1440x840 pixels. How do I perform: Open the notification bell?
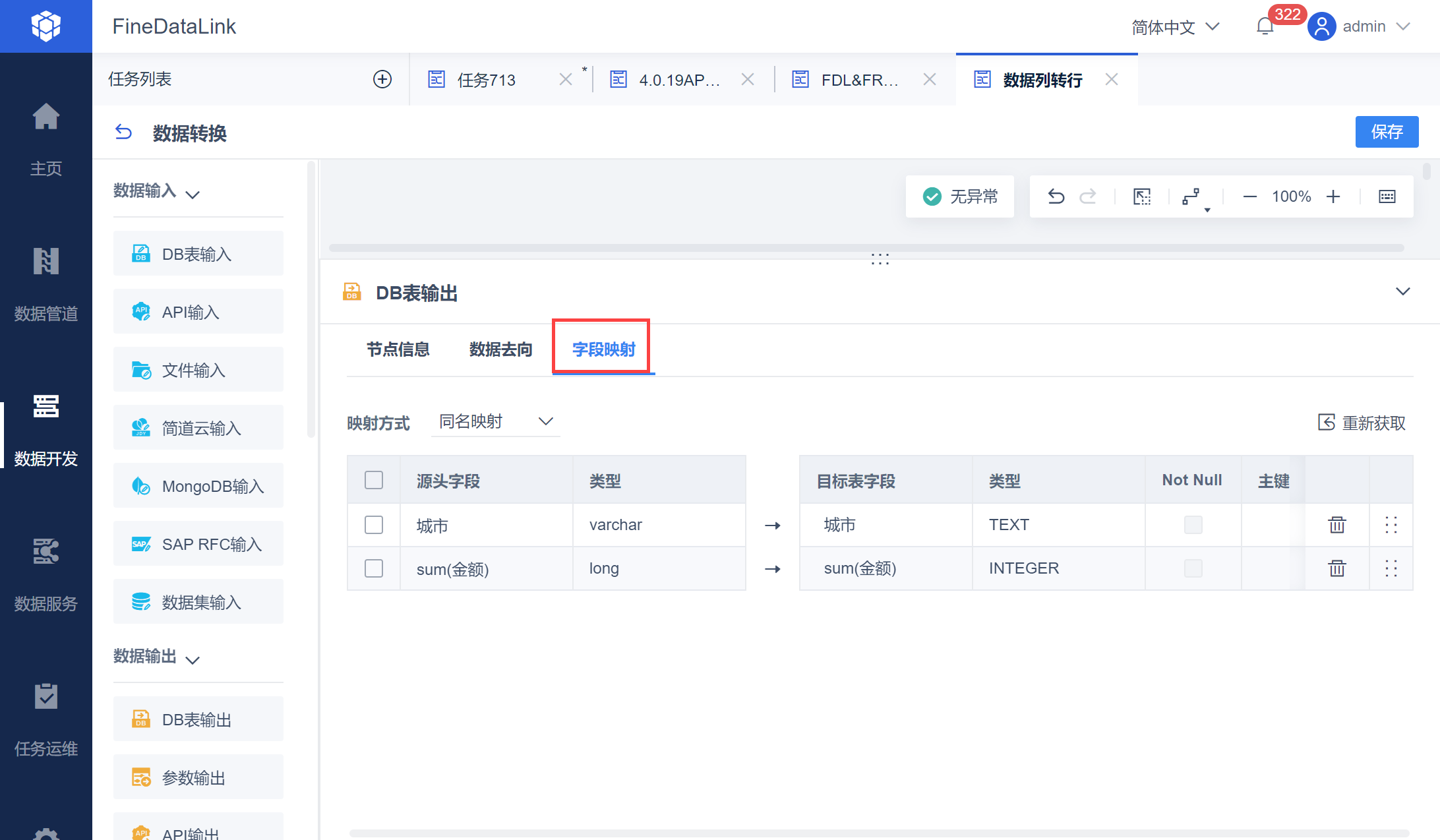point(1265,26)
